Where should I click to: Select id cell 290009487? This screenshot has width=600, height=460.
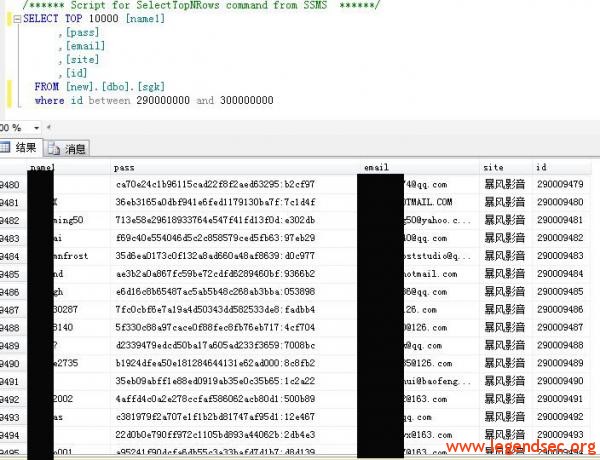tap(560, 327)
